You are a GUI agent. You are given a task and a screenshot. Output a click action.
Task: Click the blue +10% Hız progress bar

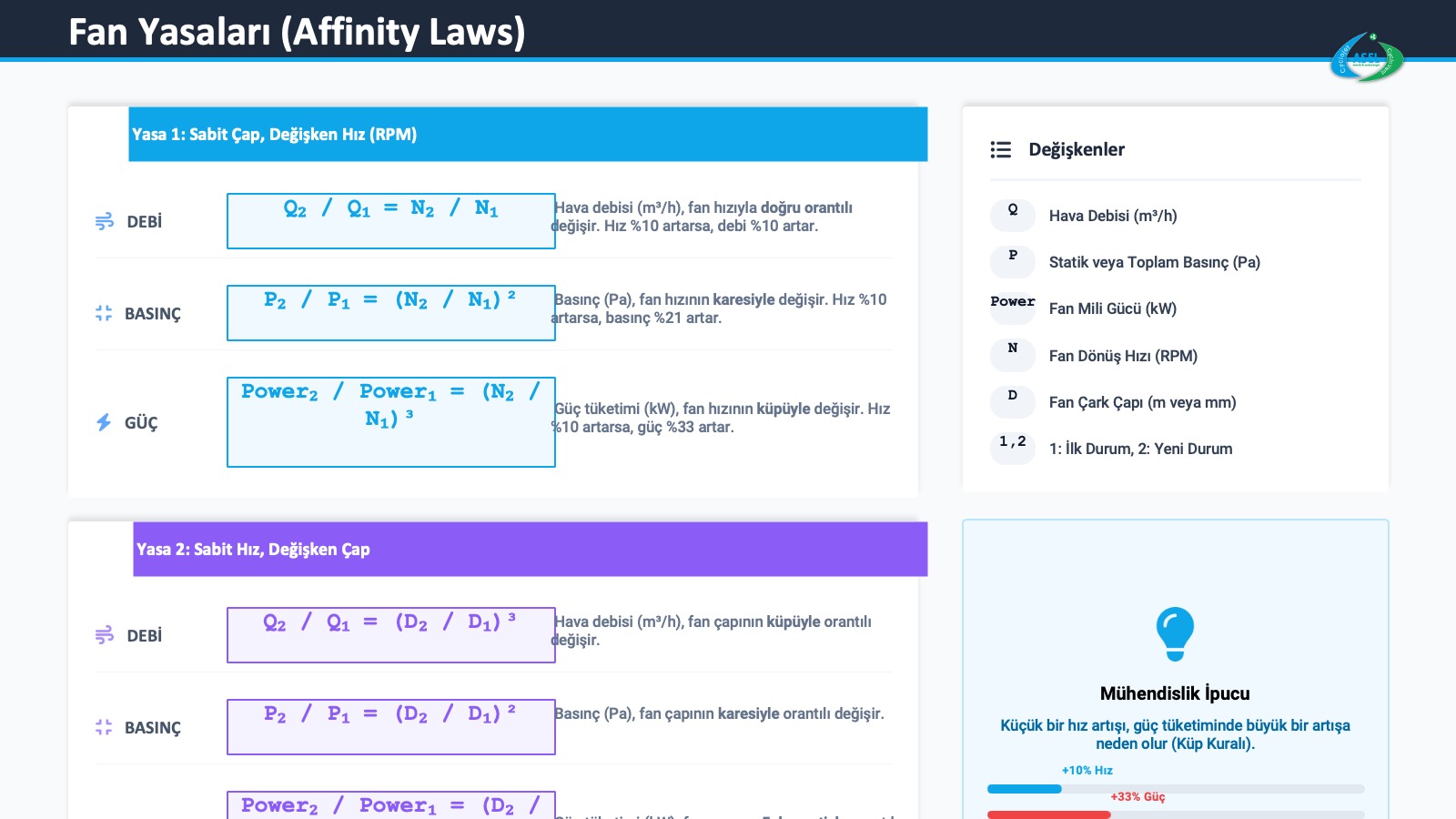coord(1025,789)
